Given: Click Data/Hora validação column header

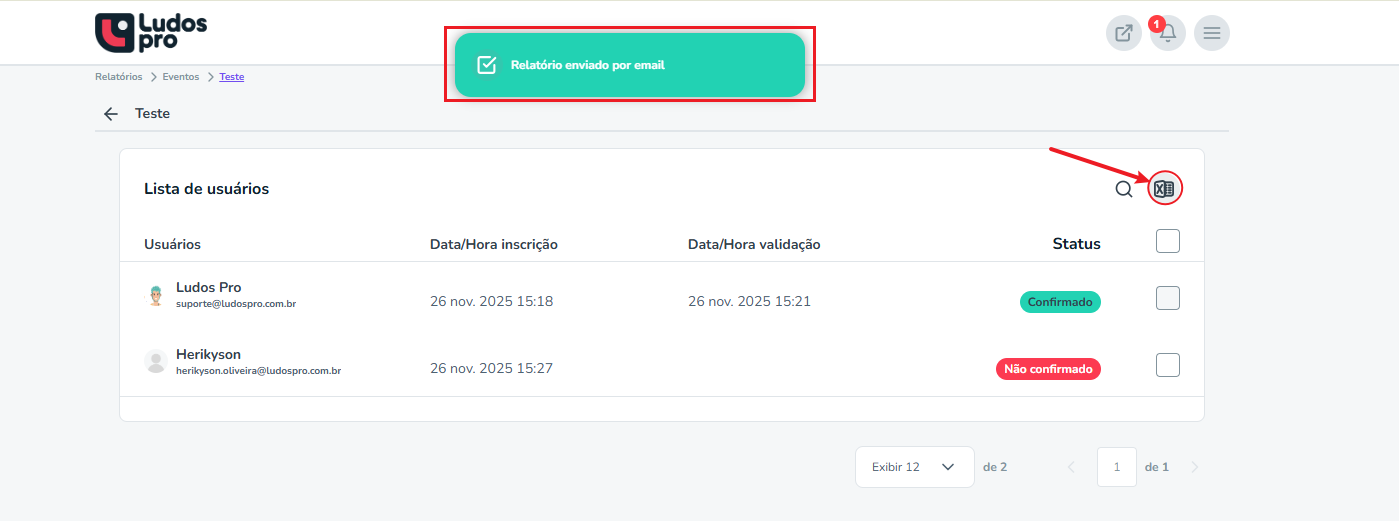Looking at the screenshot, I should pyautogui.click(x=754, y=244).
